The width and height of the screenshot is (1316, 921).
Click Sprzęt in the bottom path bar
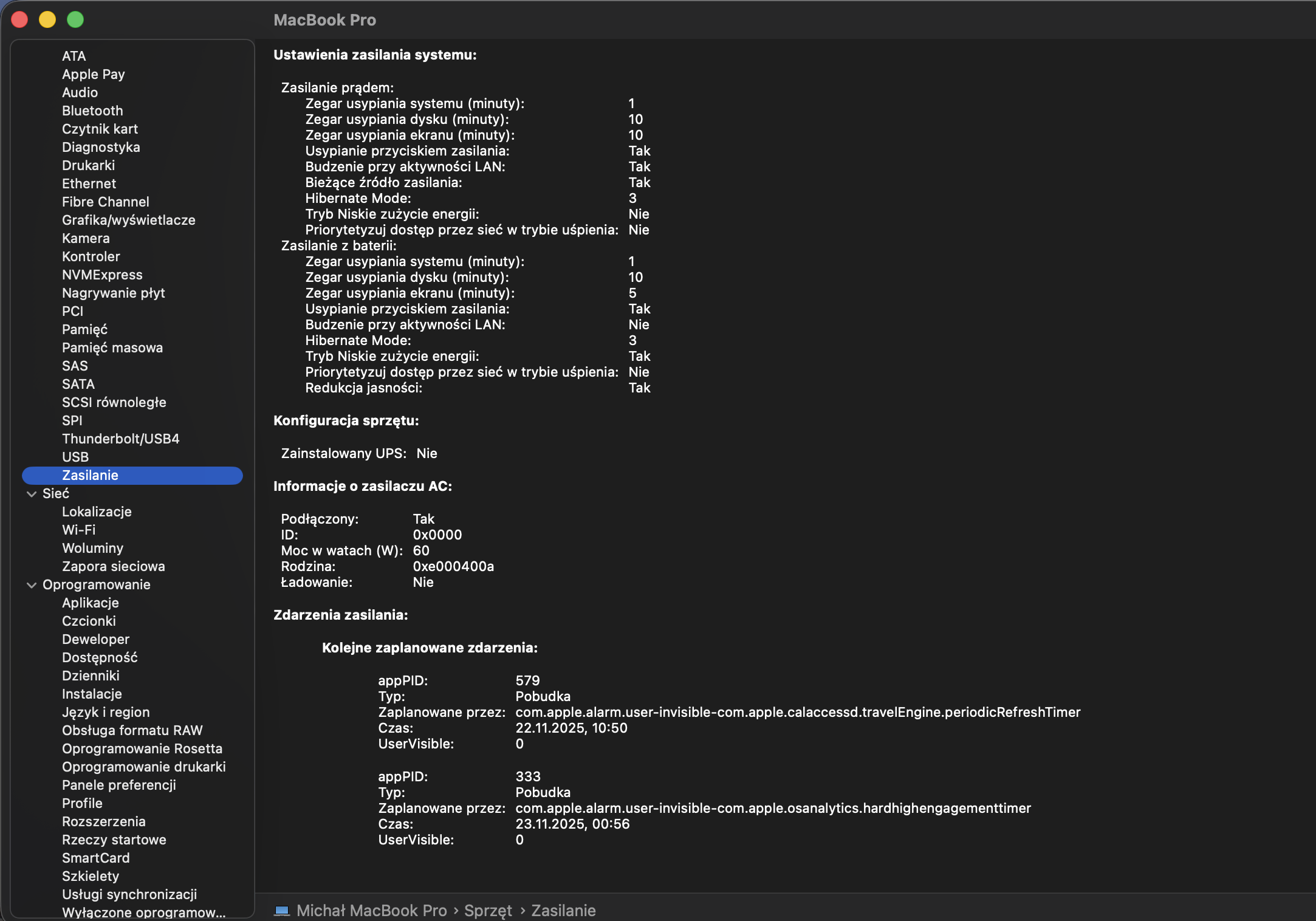488,910
